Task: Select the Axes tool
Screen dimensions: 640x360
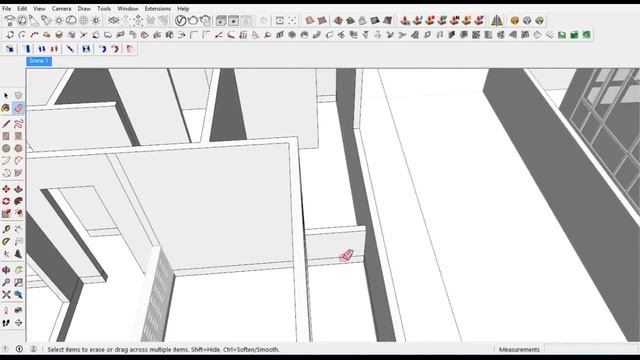Action: (x=6, y=254)
